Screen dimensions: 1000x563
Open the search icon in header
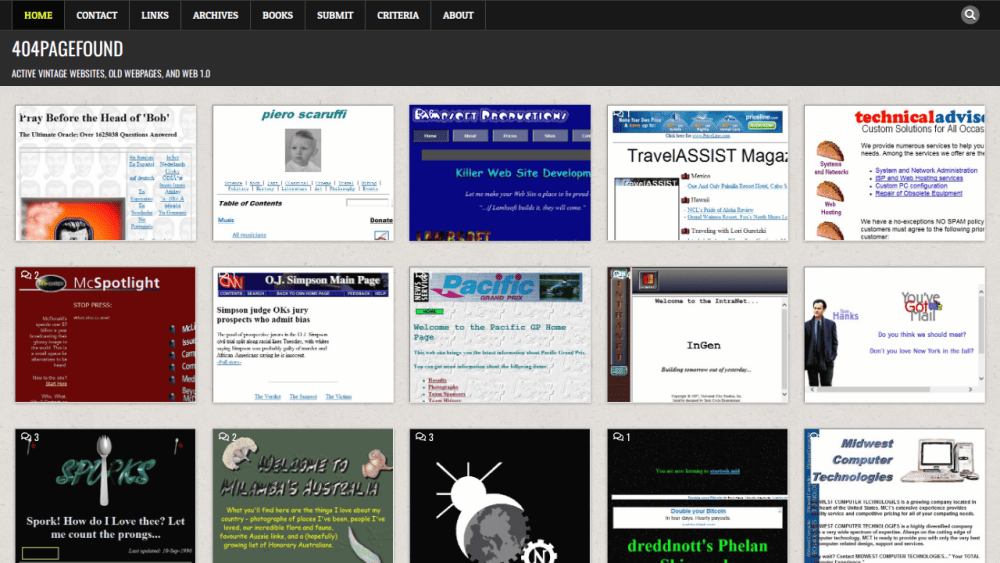[x=969, y=15]
